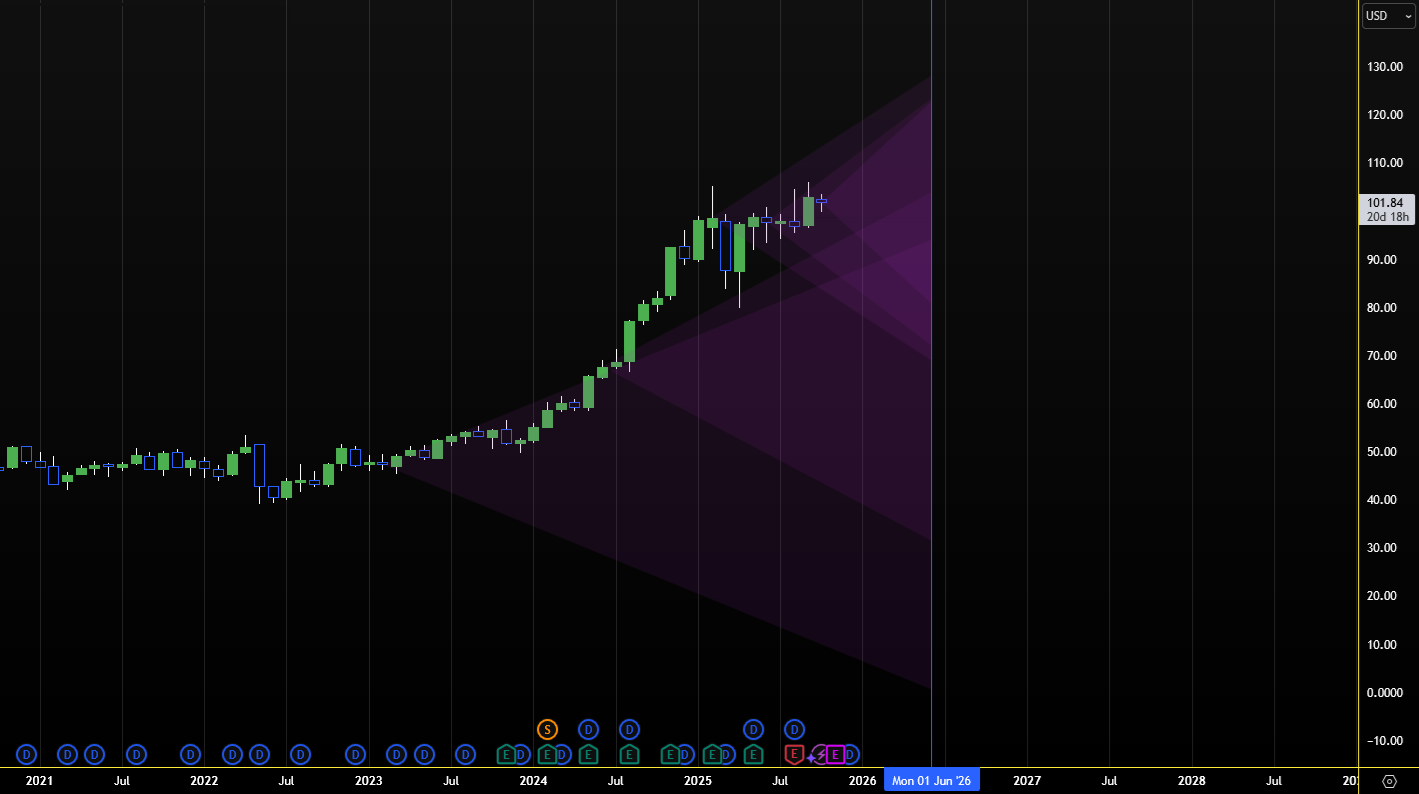Click the 110.00 price axis label
Image resolution: width=1419 pixels, height=794 pixels.
click(x=1385, y=163)
